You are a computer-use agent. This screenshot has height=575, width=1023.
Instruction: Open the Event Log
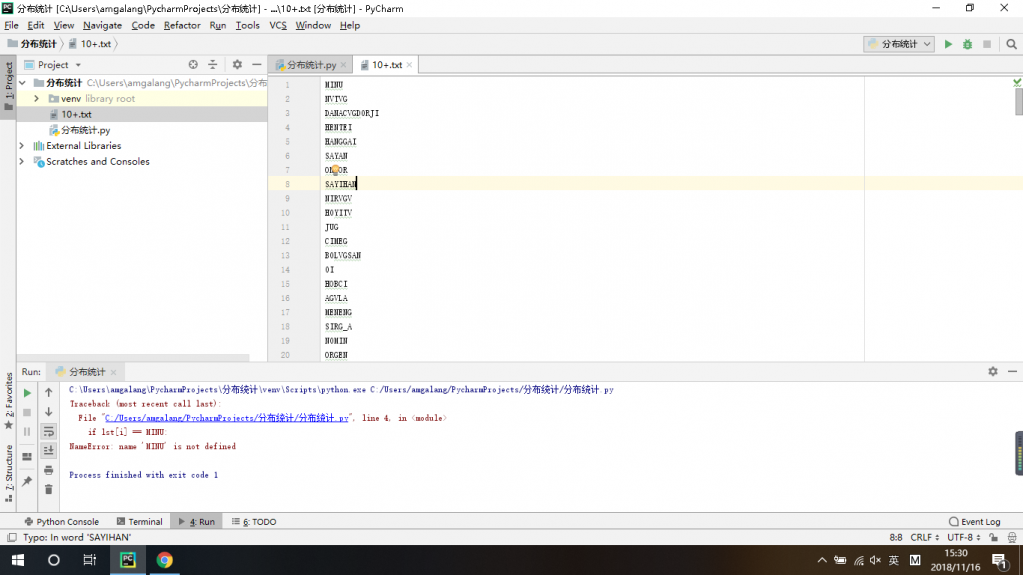975,521
